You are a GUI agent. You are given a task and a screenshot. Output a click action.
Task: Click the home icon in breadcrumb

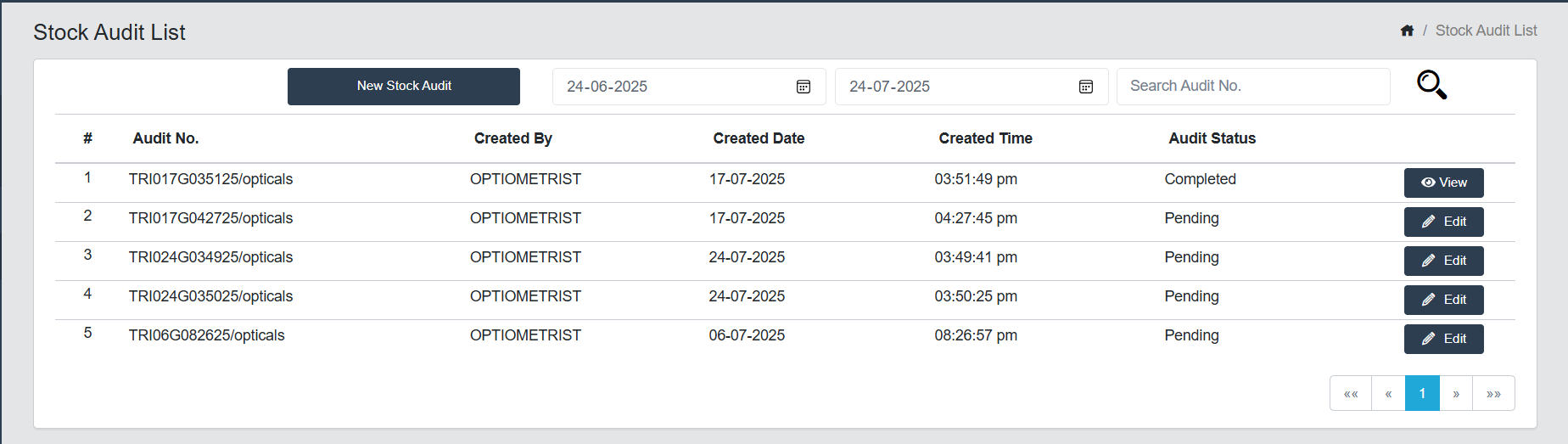pos(1407,31)
